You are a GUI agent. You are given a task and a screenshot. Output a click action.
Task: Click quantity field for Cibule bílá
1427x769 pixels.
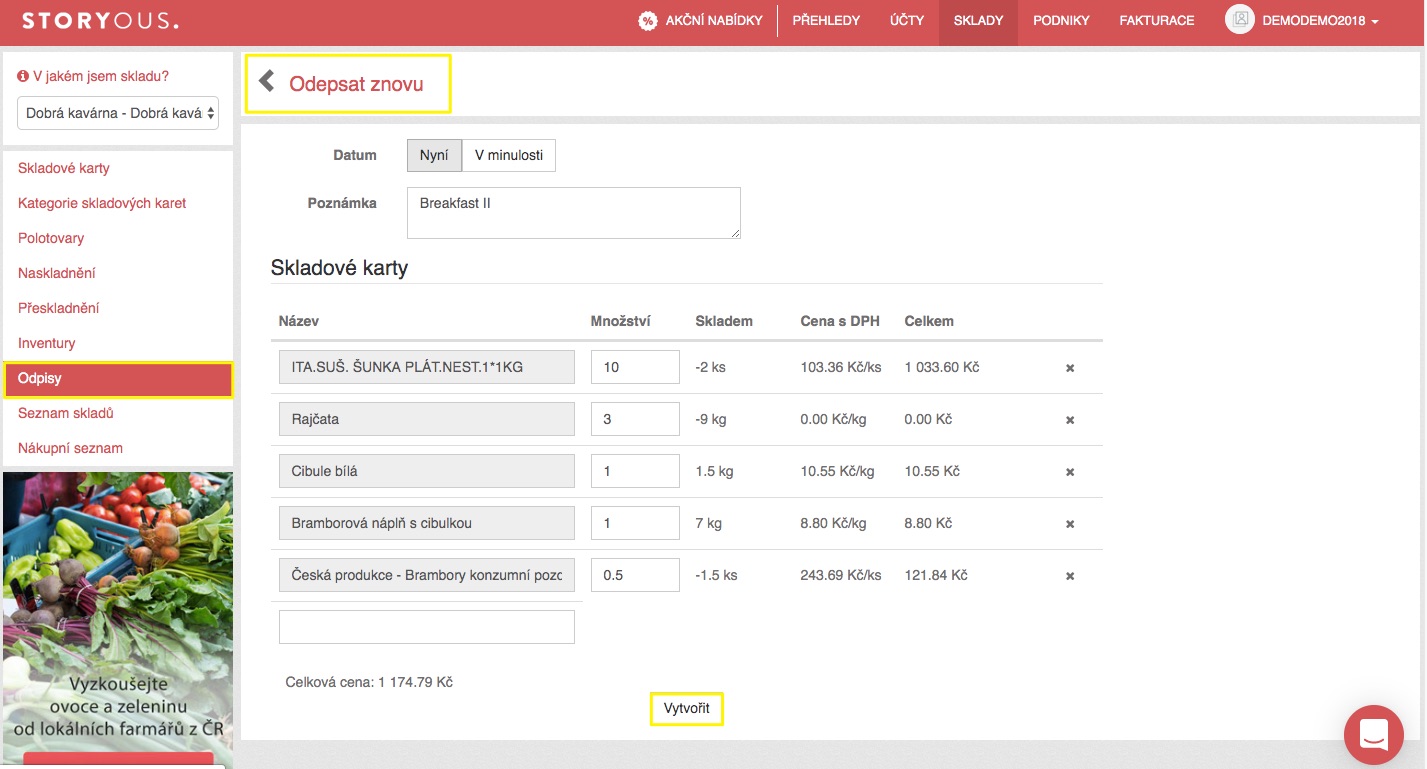tap(635, 471)
